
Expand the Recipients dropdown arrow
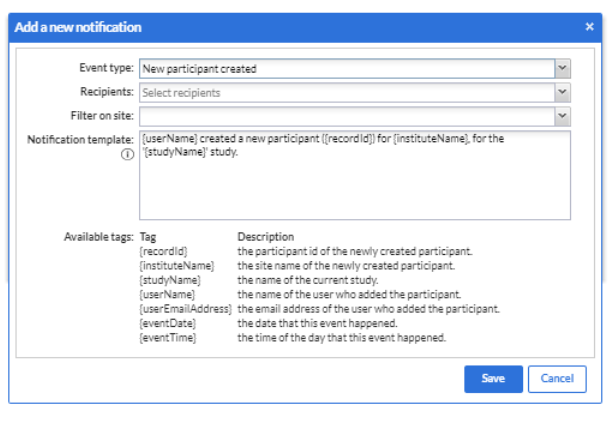pos(563,93)
